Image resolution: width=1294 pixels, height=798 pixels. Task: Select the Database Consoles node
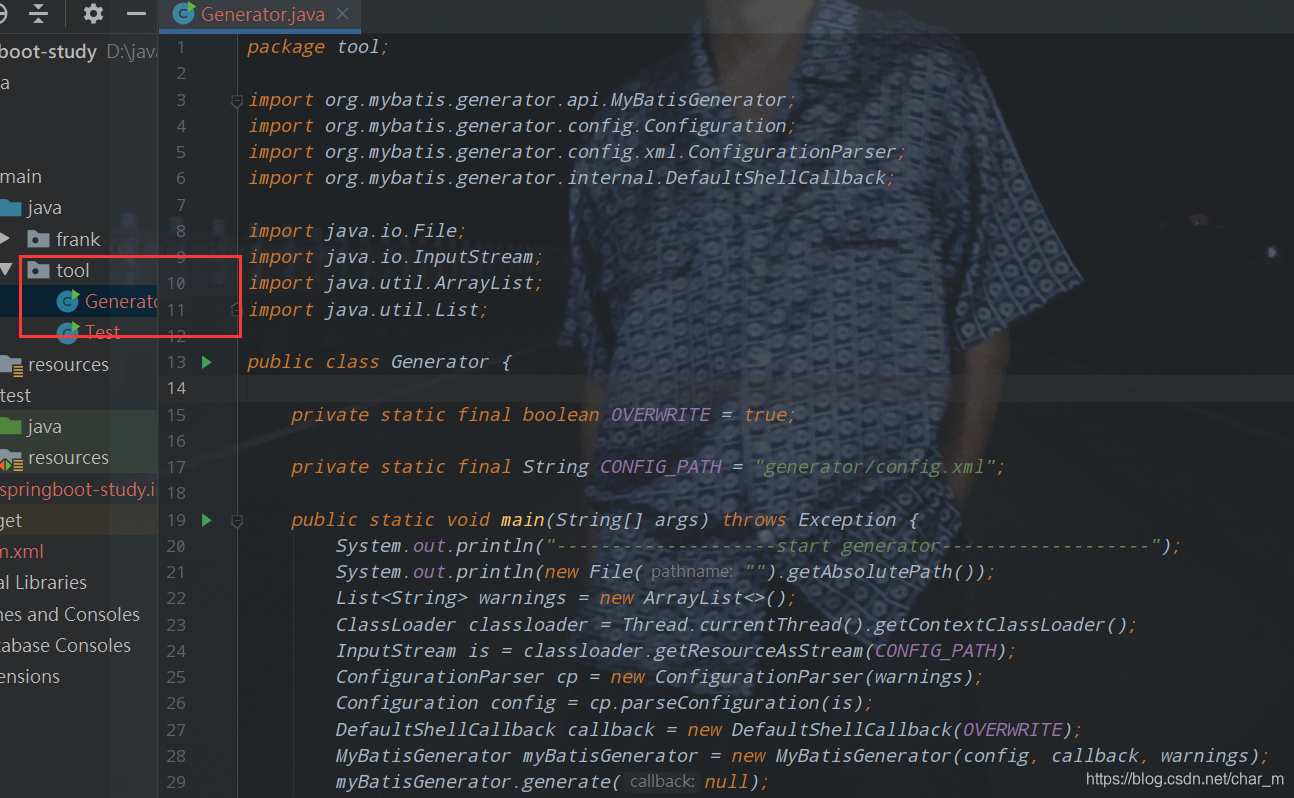tap(65, 645)
